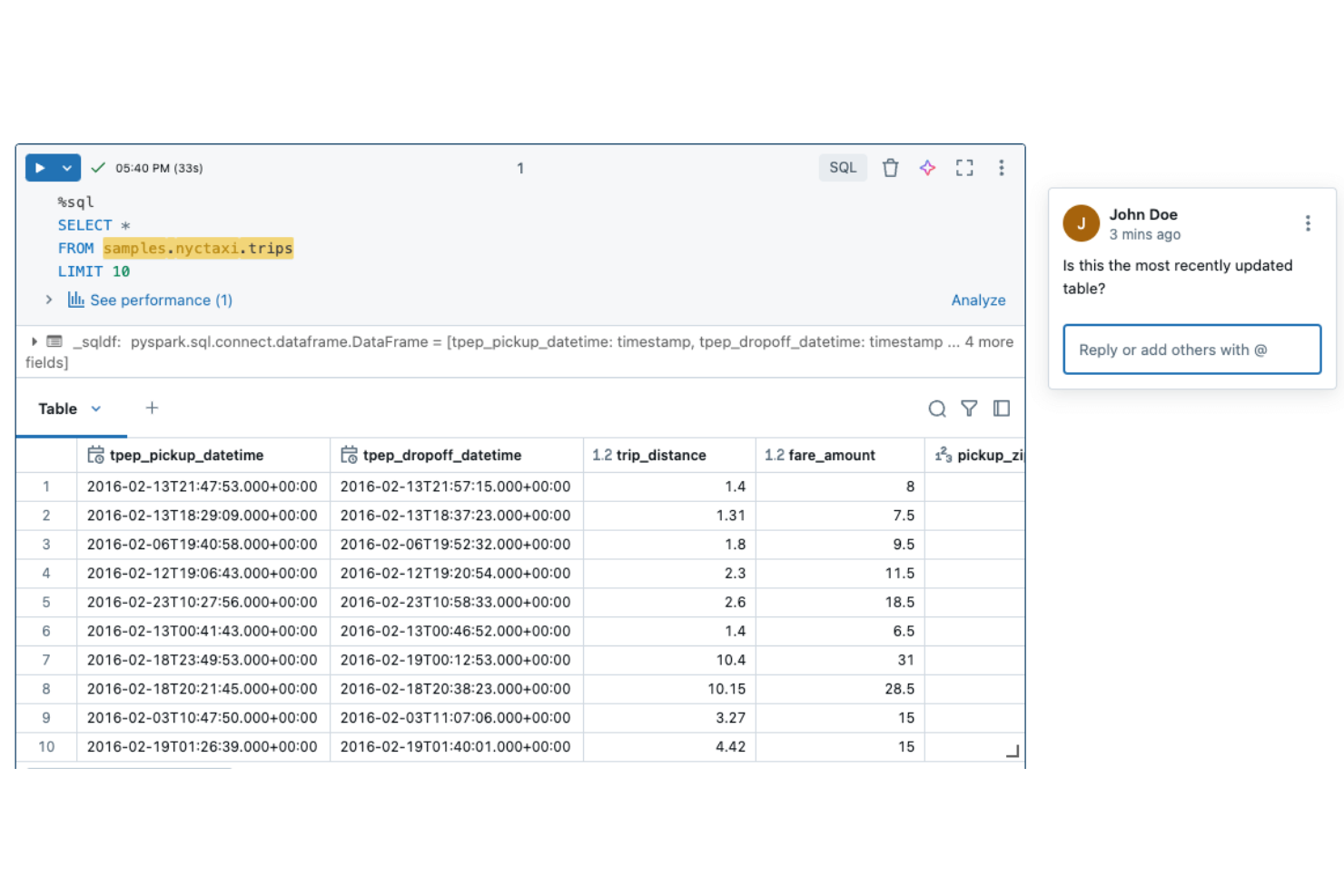Open the Databricks Assistant sparkle icon

927,167
